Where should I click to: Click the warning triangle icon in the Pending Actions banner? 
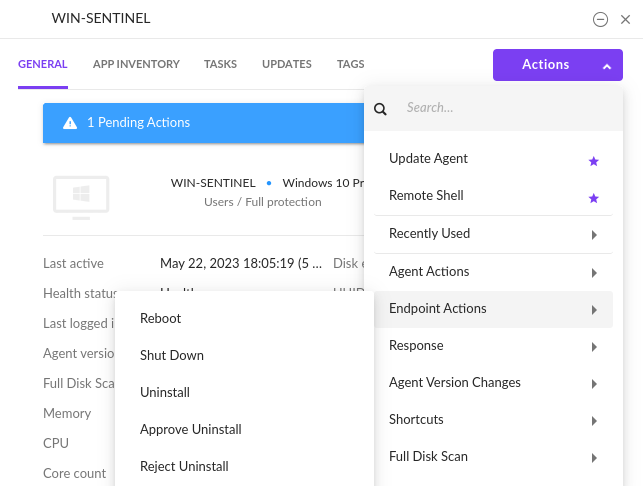pyautogui.click(x=70, y=123)
